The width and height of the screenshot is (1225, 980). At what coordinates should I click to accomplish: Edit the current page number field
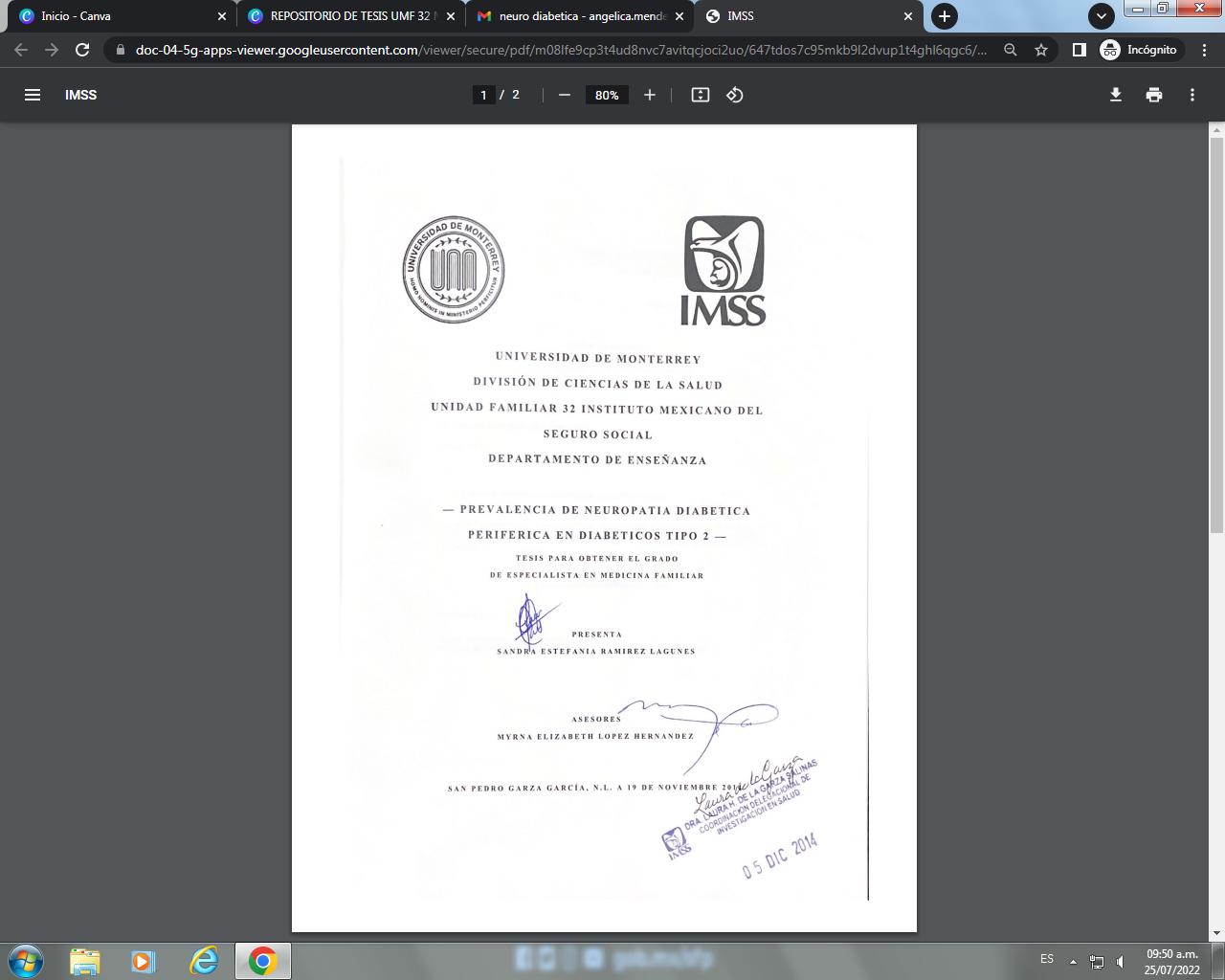[x=483, y=95]
